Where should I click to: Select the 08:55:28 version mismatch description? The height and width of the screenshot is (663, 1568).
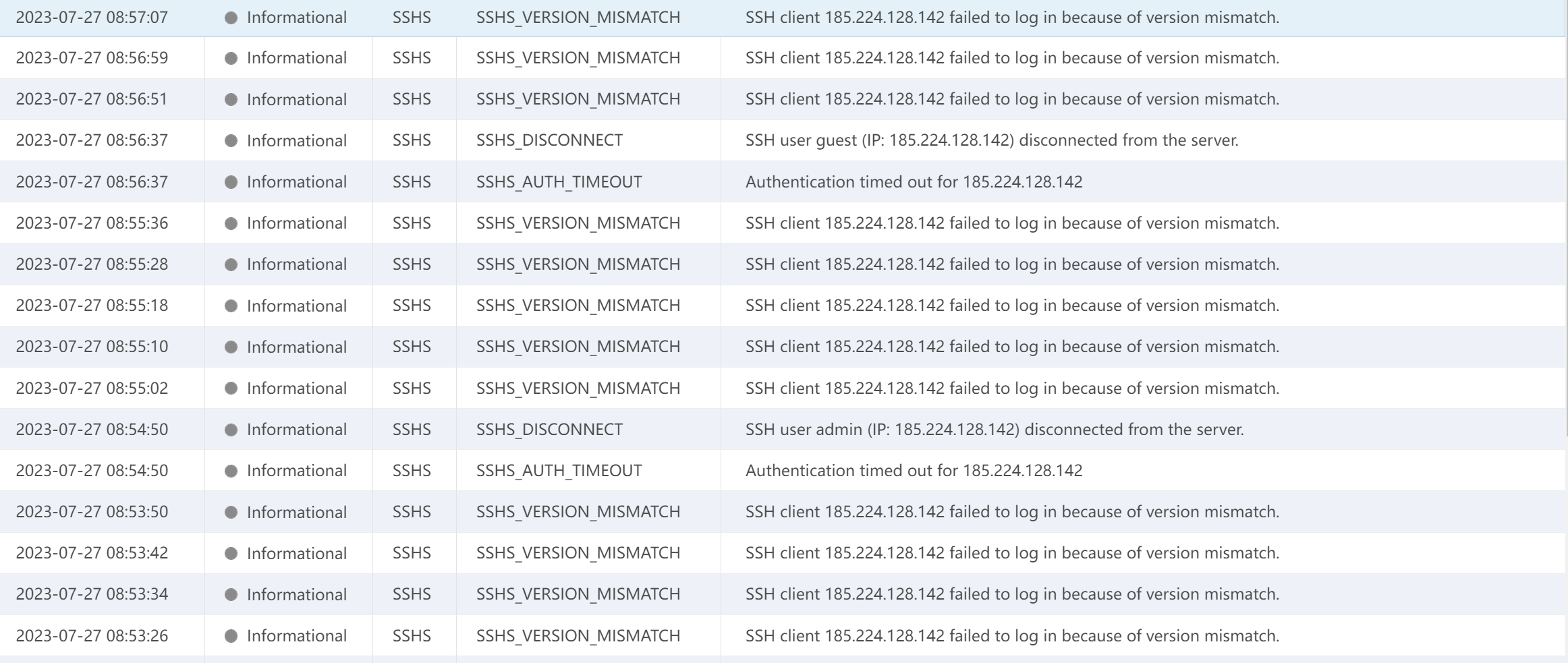pos(1012,264)
